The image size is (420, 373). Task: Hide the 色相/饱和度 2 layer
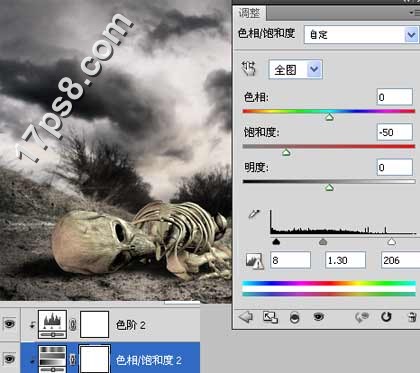(9, 359)
